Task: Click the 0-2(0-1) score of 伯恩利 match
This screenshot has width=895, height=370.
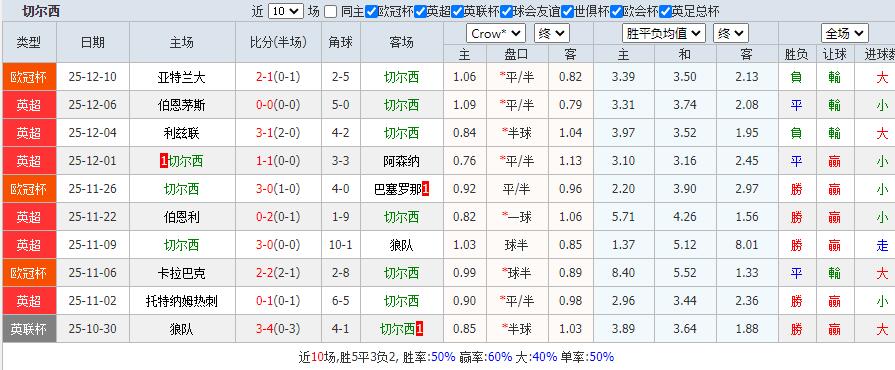Action: (x=279, y=217)
